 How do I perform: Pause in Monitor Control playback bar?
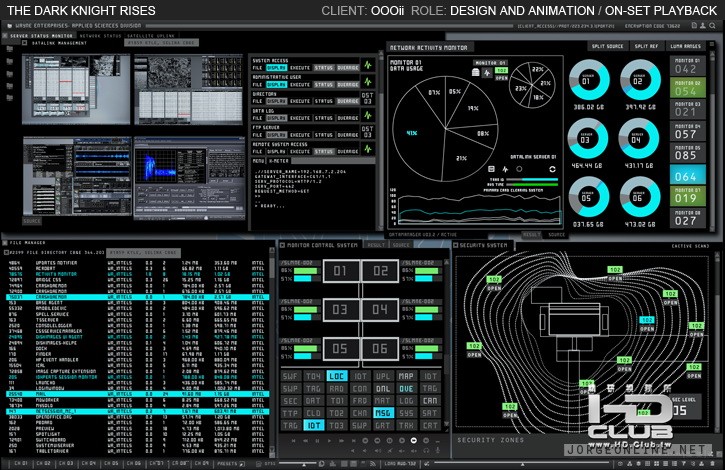(x=317, y=441)
